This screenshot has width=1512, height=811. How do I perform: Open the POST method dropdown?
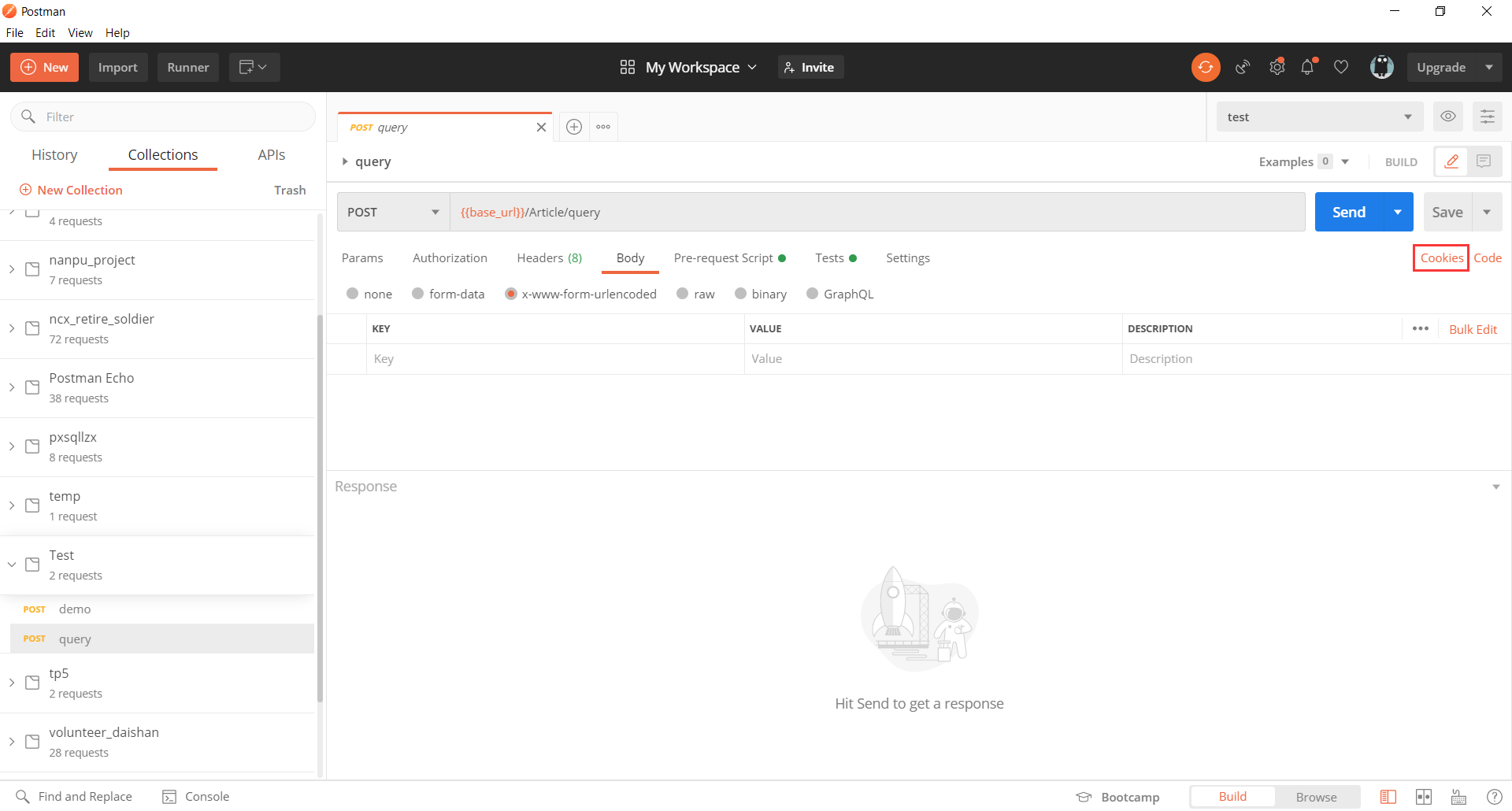tap(394, 212)
